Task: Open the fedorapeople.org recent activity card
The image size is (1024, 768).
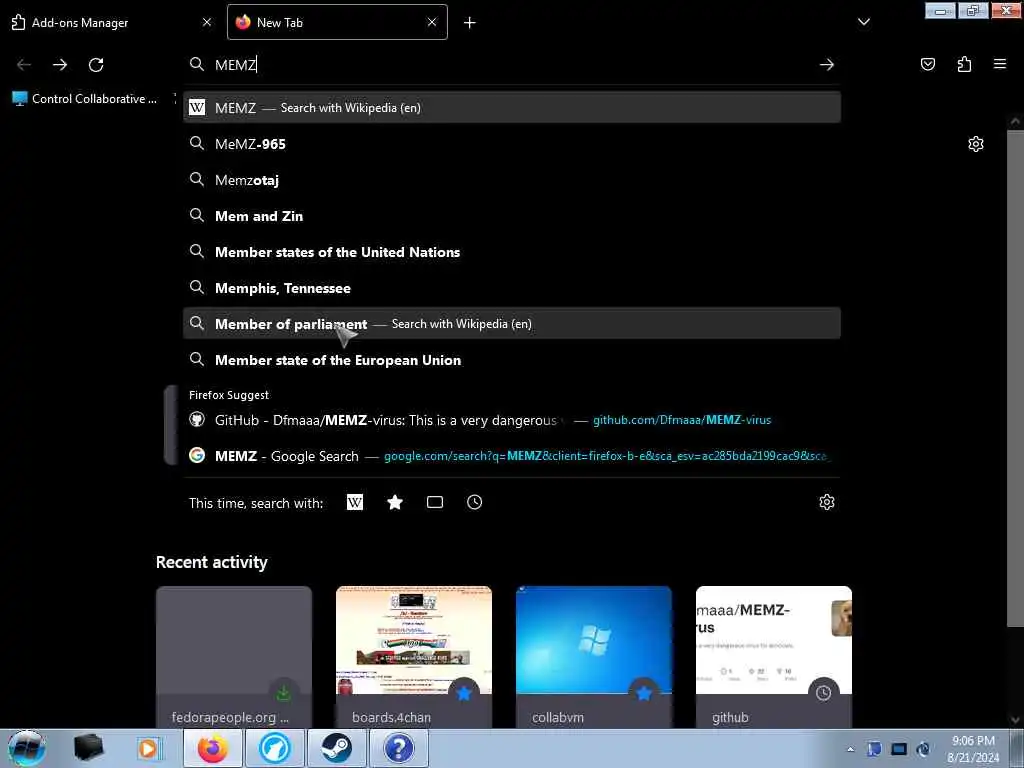Action: 234,657
